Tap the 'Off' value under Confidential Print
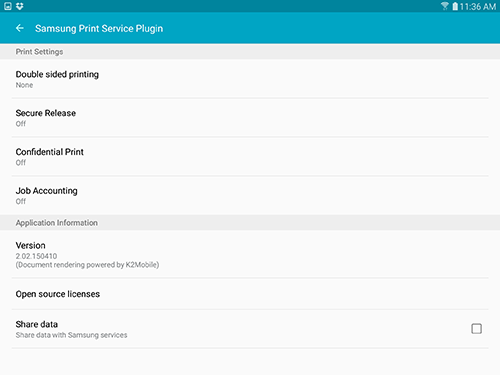 click(21, 163)
